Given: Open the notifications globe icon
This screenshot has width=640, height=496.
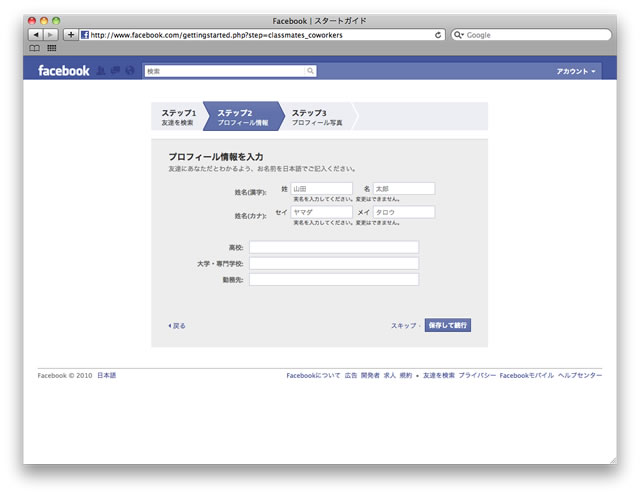Looking at the screenshot, I should (x=130, y=71).
